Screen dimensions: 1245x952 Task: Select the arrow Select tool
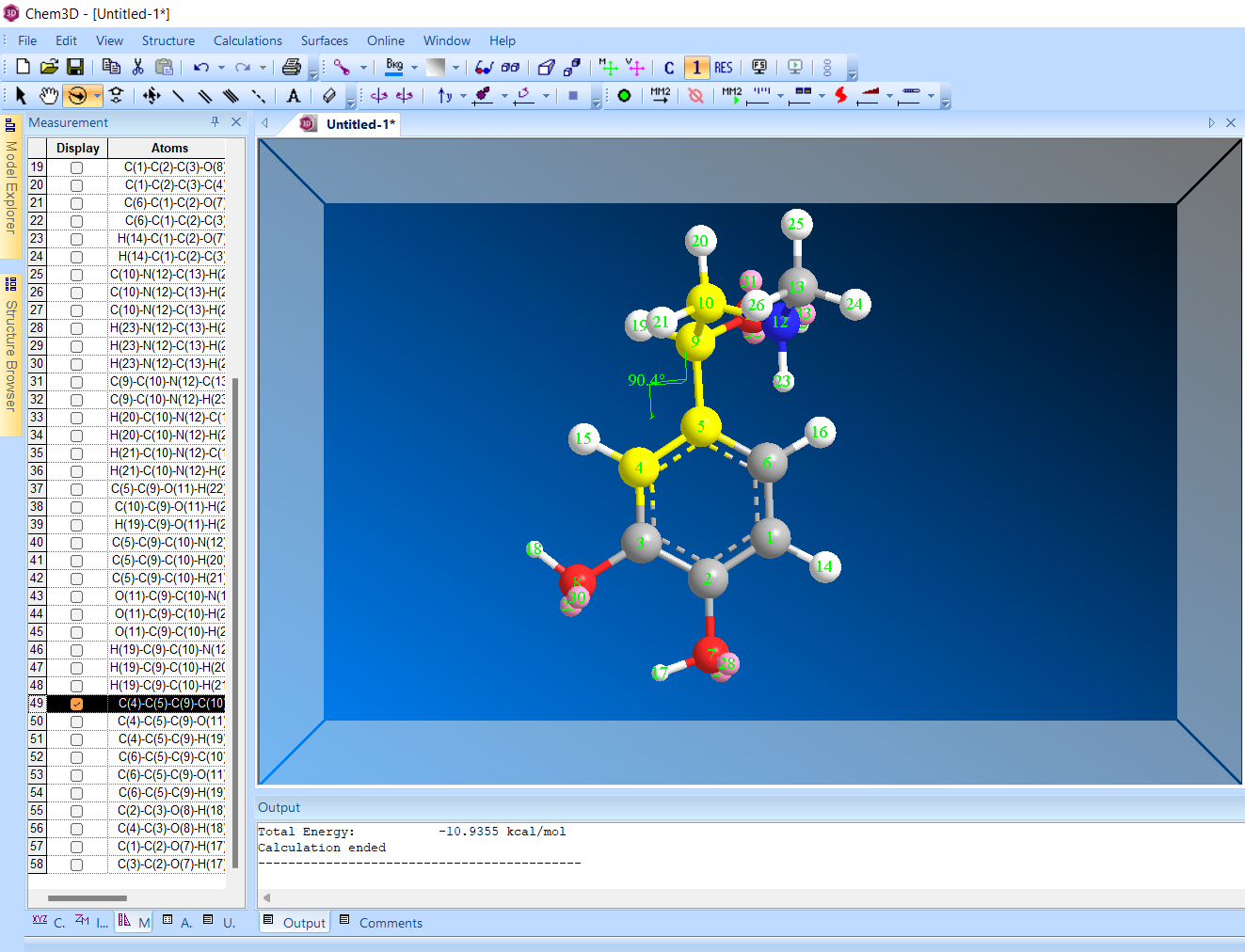click(21, 95)
